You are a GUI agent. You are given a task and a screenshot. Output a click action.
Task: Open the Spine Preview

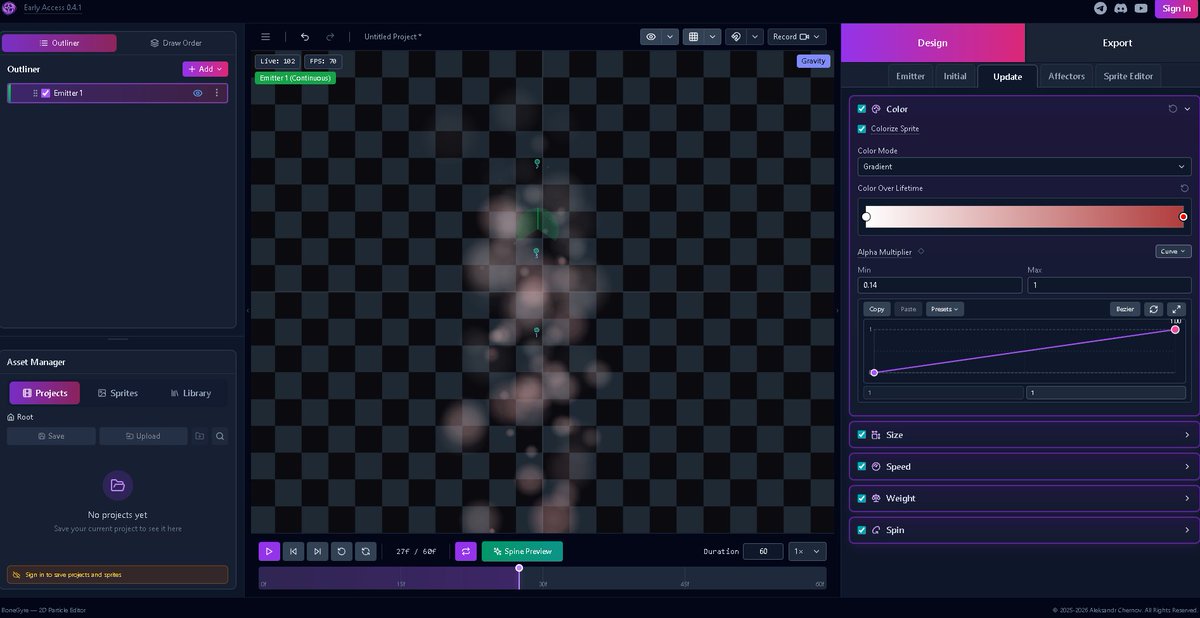[522, 551]
